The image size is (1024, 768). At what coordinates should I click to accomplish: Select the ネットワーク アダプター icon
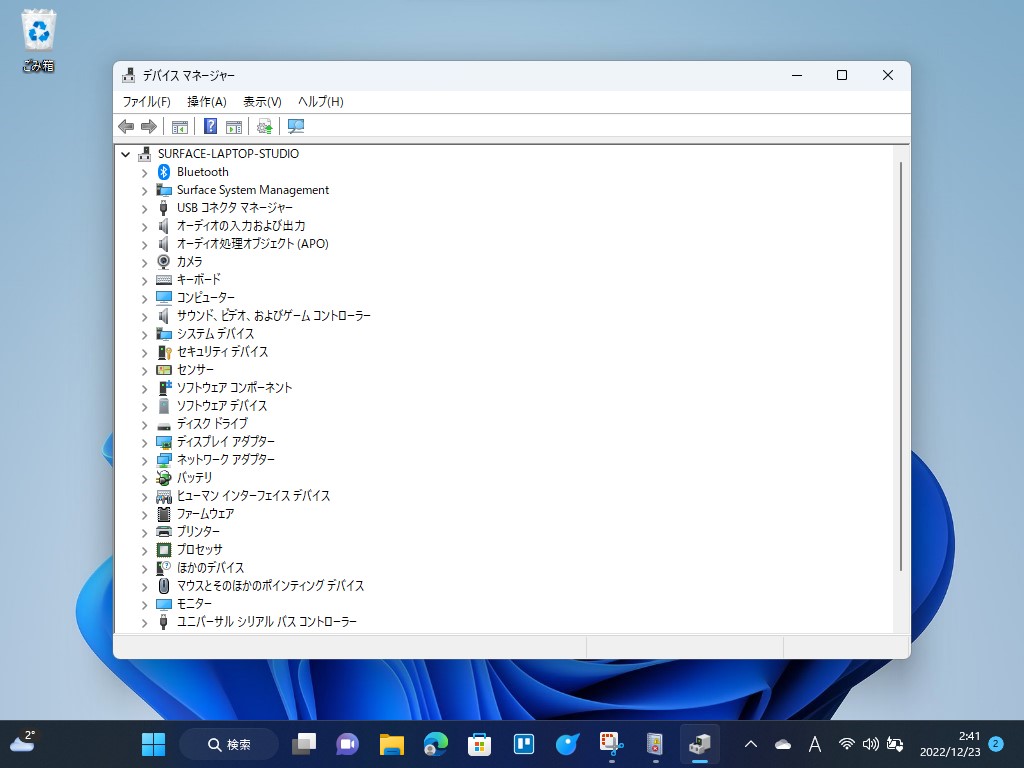(x=164, y=460)
